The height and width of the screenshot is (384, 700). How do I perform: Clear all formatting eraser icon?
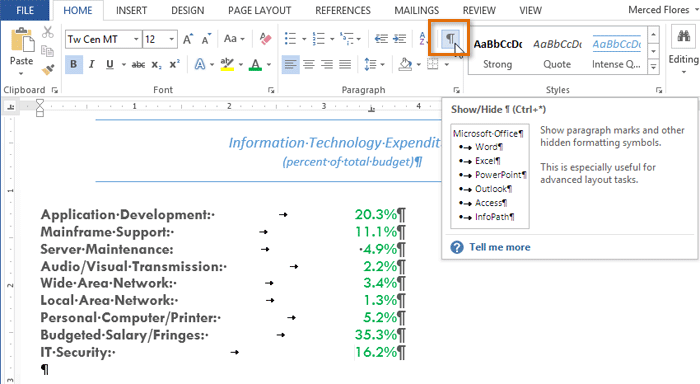[265, 39]
